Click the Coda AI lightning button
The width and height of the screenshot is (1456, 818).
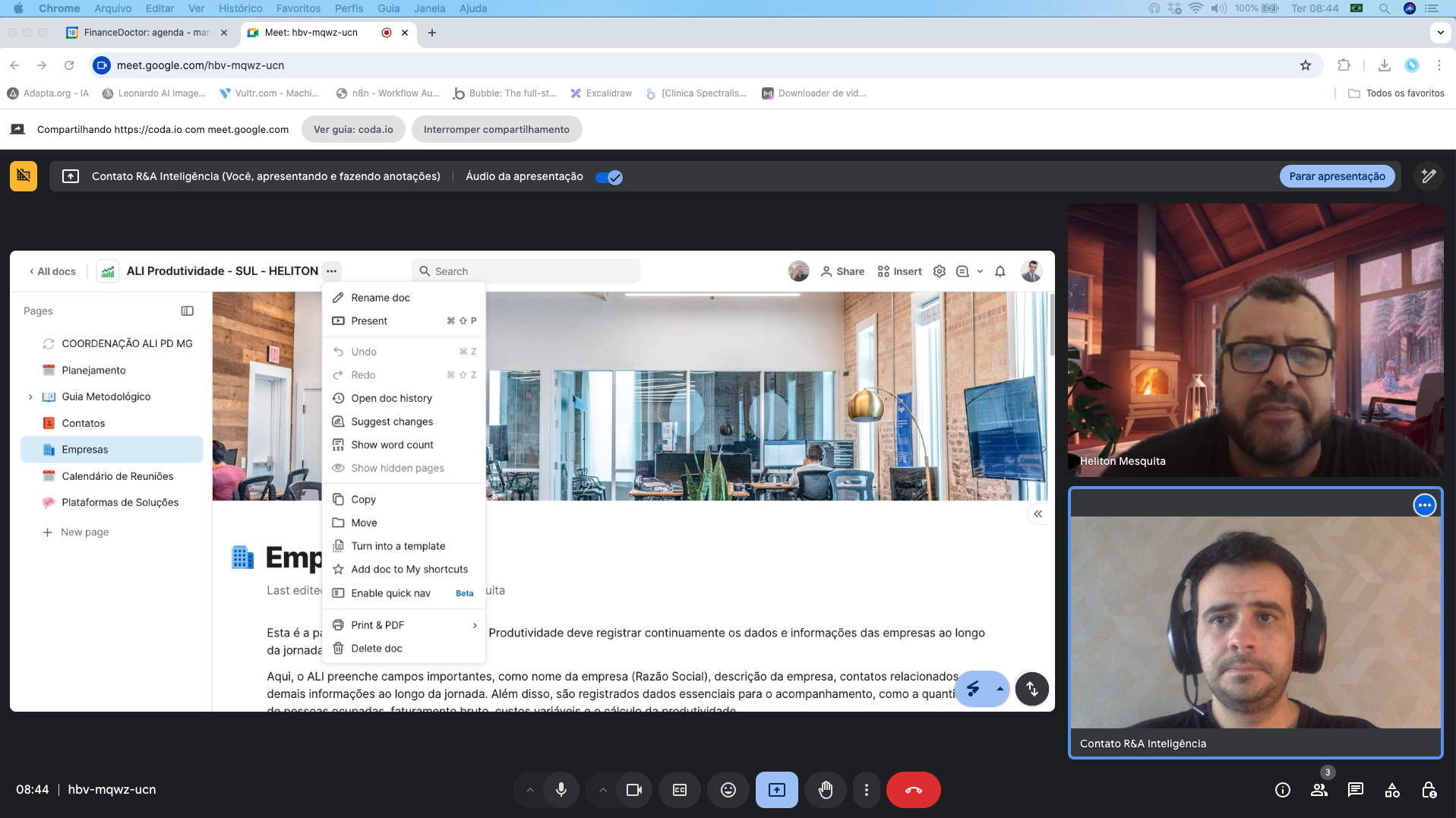point(973,689)
